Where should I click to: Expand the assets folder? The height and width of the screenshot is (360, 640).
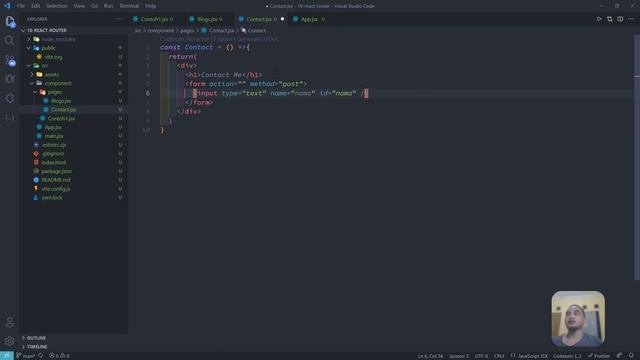point(32,75)
